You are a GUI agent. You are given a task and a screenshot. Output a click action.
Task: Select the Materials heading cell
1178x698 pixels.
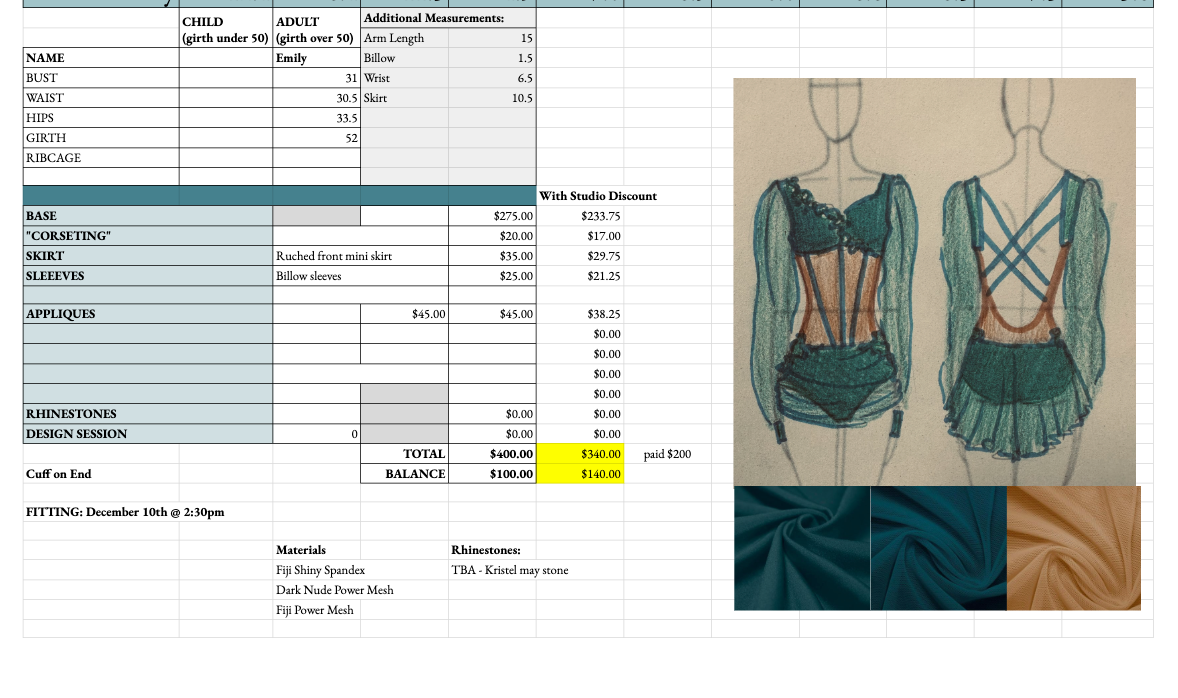(x=316, y=550)
